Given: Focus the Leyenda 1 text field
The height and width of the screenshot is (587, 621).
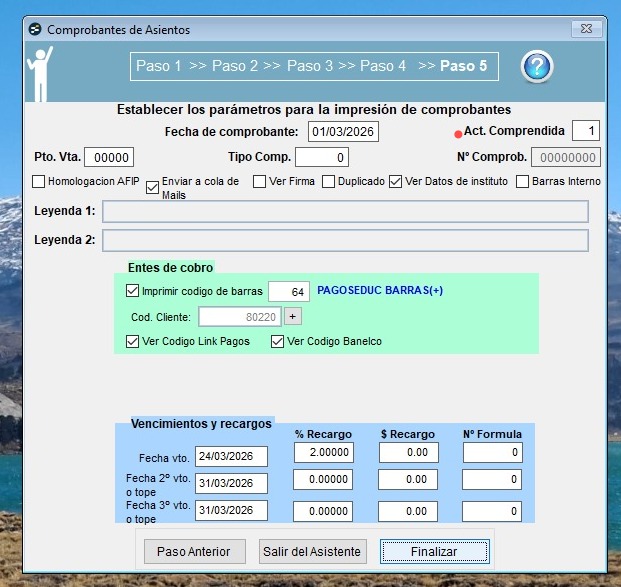Looking at the screenshot, I should click(345, 212).
